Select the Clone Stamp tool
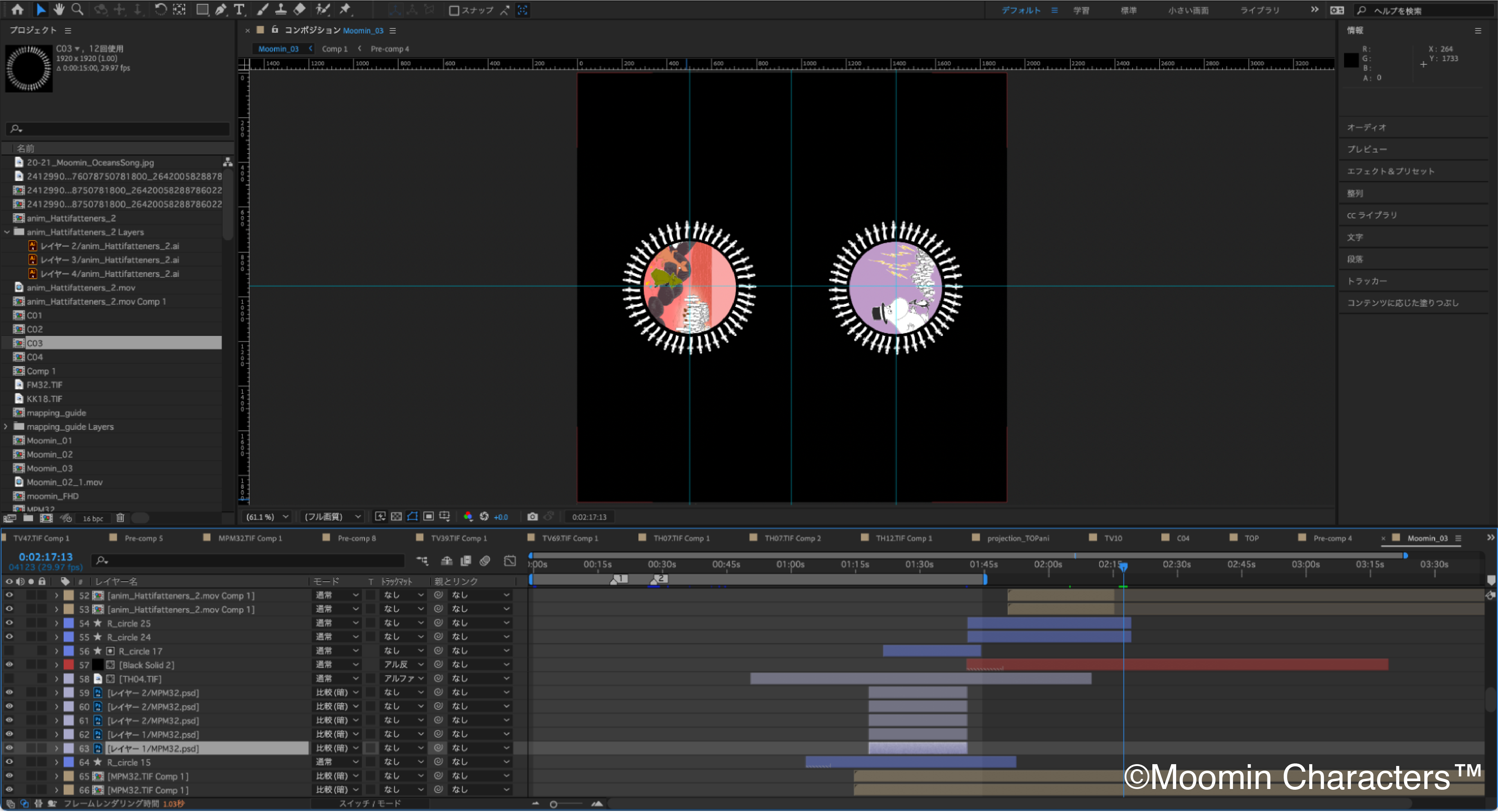This screenshot has height=812, width=1498. (280, 9)
